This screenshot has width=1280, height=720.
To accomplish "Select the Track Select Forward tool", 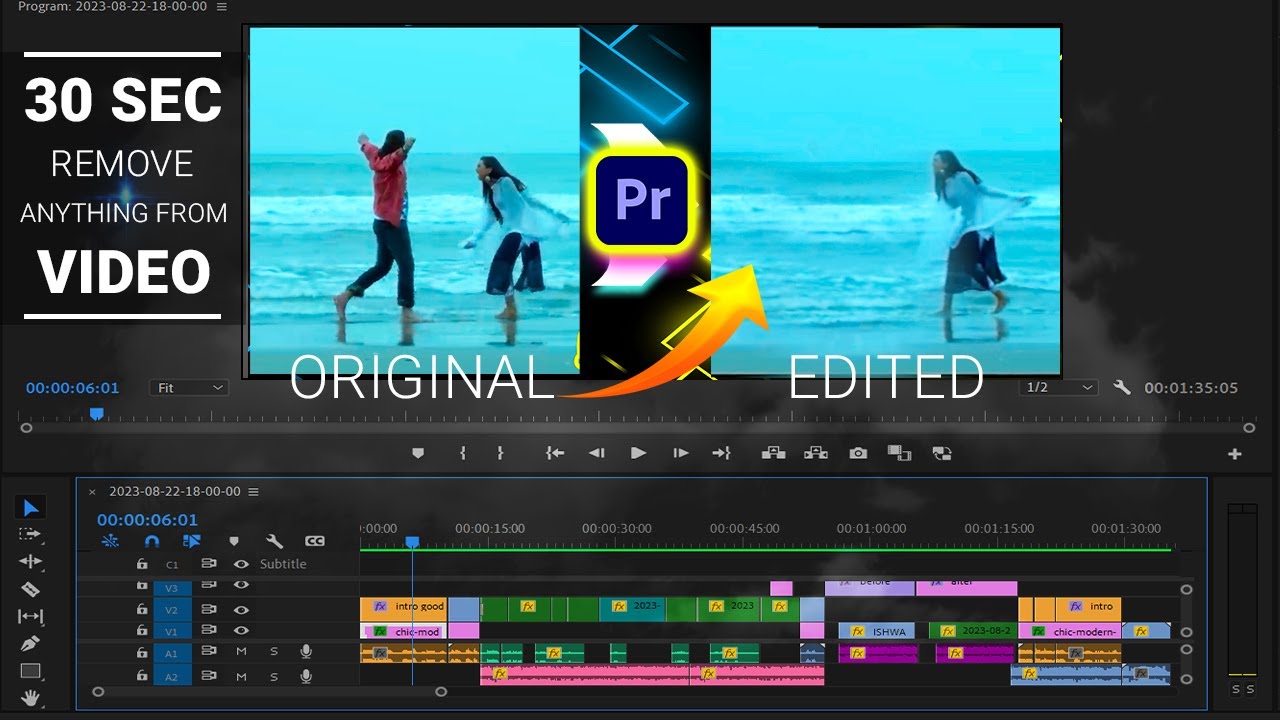I will (x=30, y=535).
